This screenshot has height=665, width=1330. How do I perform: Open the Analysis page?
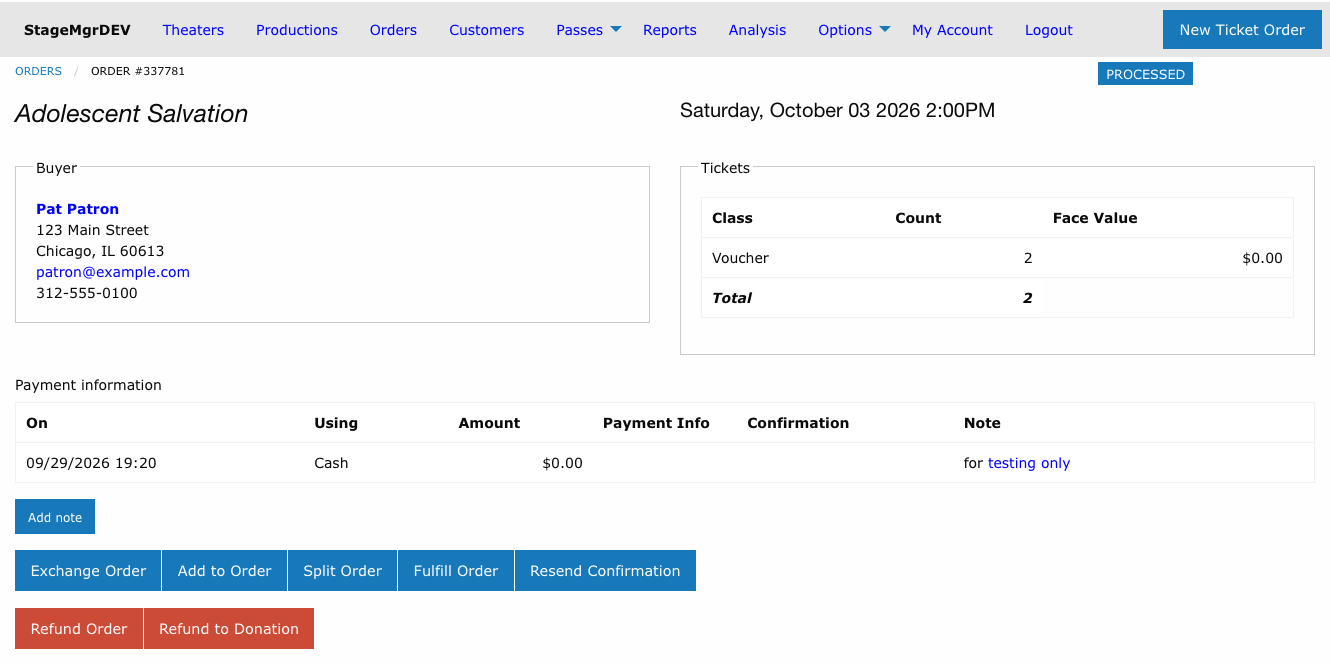point(757,30)
